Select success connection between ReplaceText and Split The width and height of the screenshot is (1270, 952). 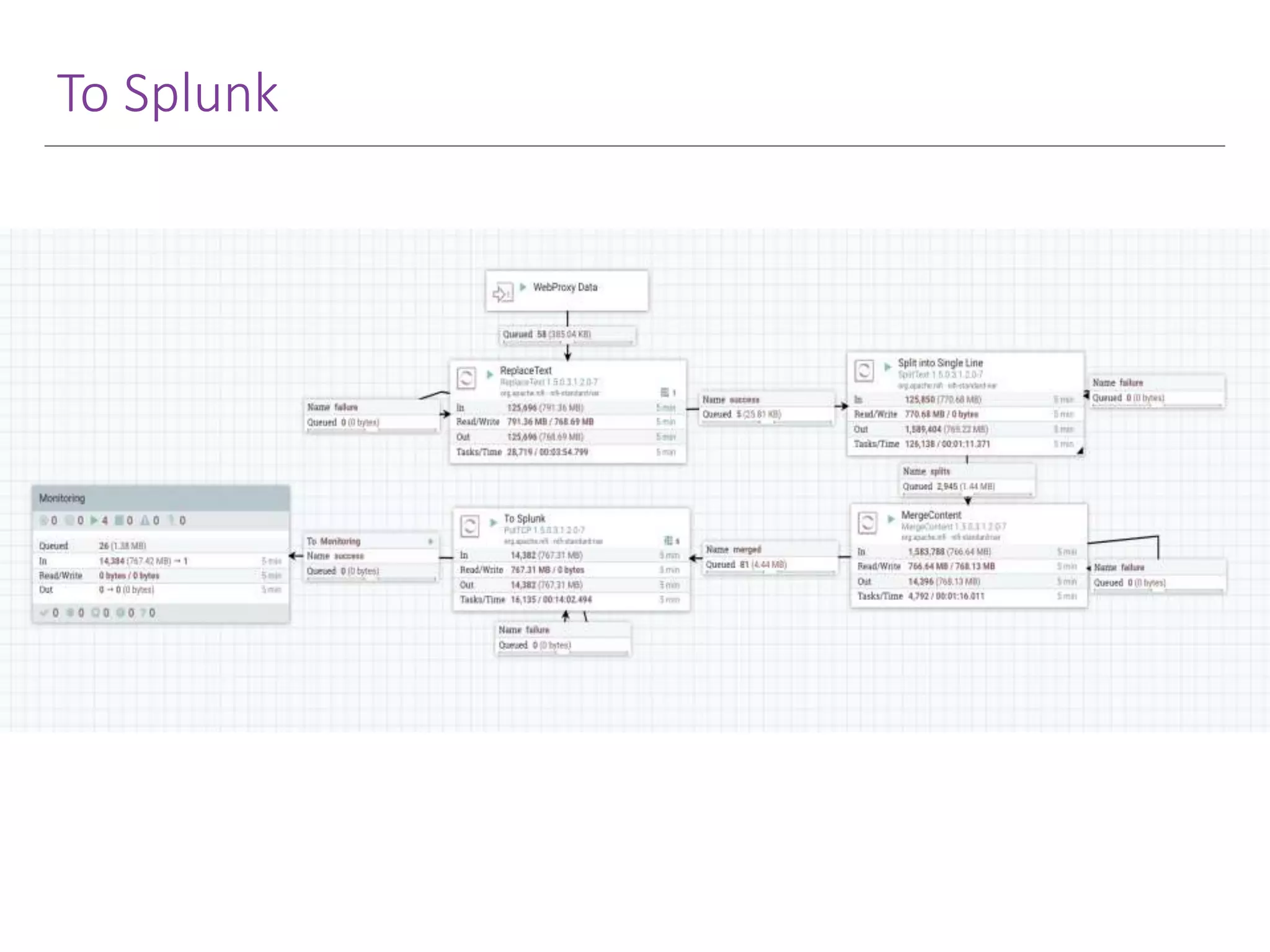[x=765, y=407]
